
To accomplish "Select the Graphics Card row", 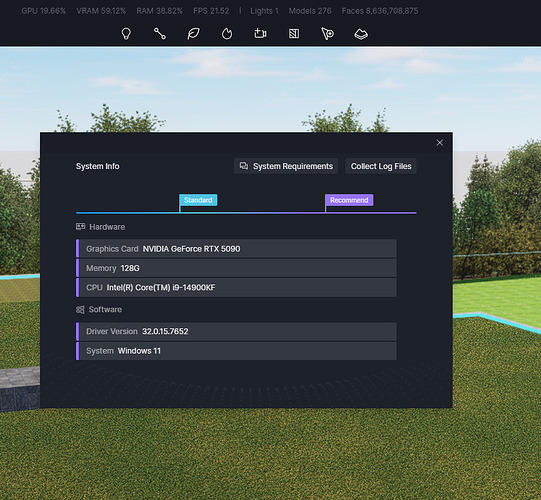I will click(236, 249).
